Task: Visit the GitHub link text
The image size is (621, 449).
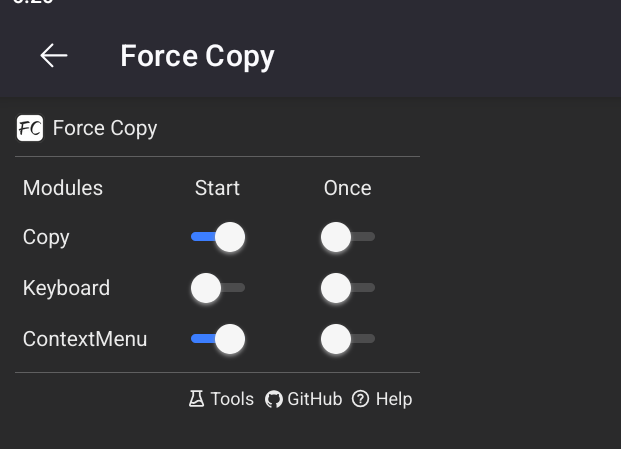Action: tap(314, 399)
